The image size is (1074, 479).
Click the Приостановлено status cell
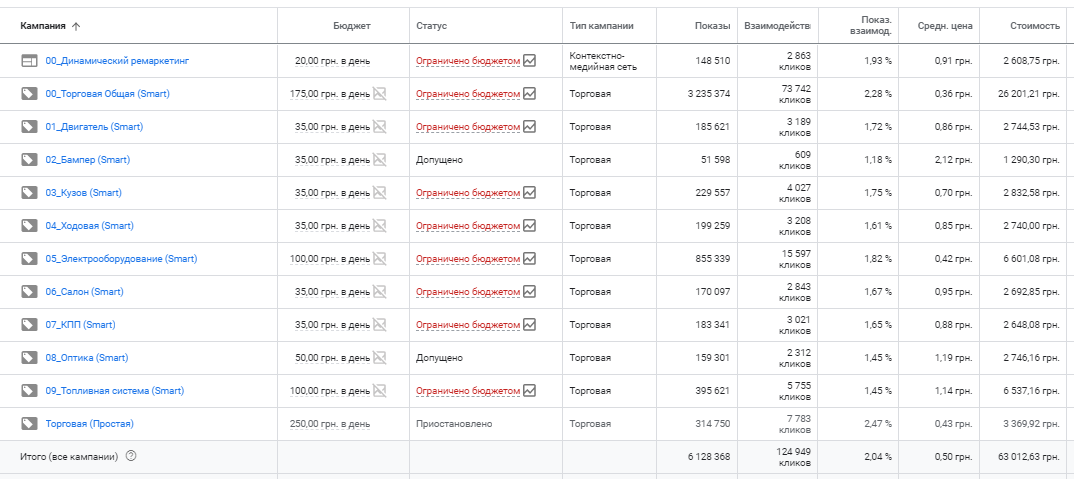click(454, 423)
